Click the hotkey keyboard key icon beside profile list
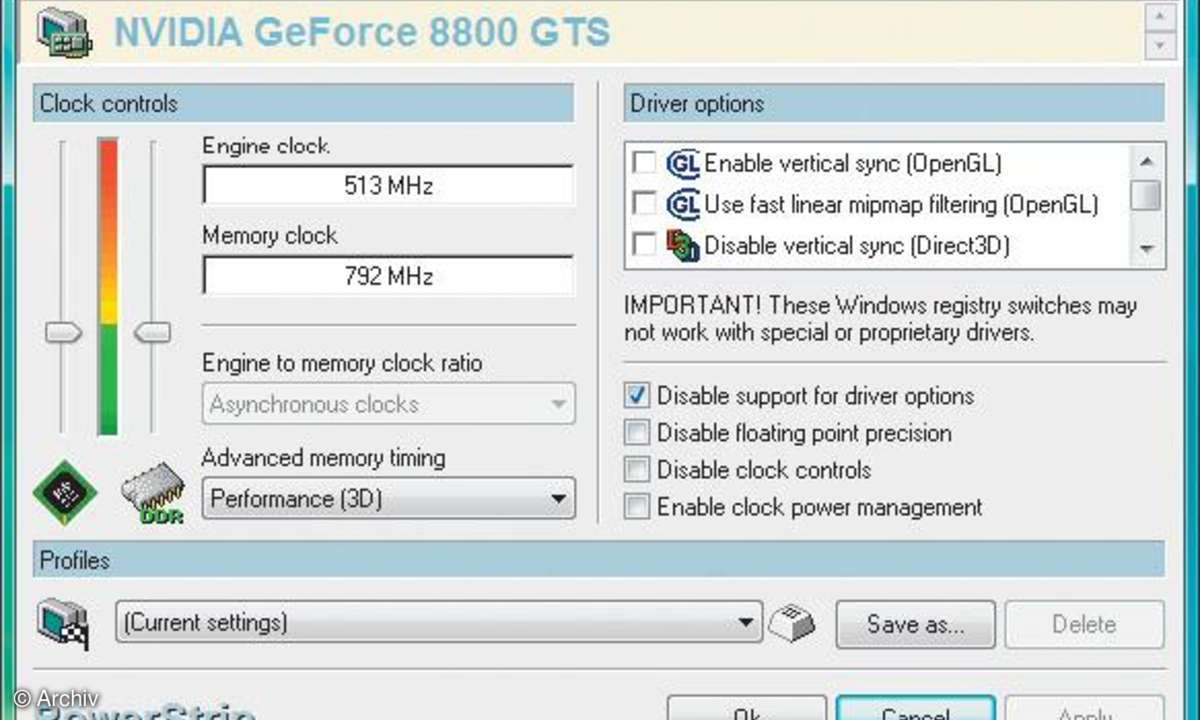This screenshot has width=1200, height=720. [792, 624]
